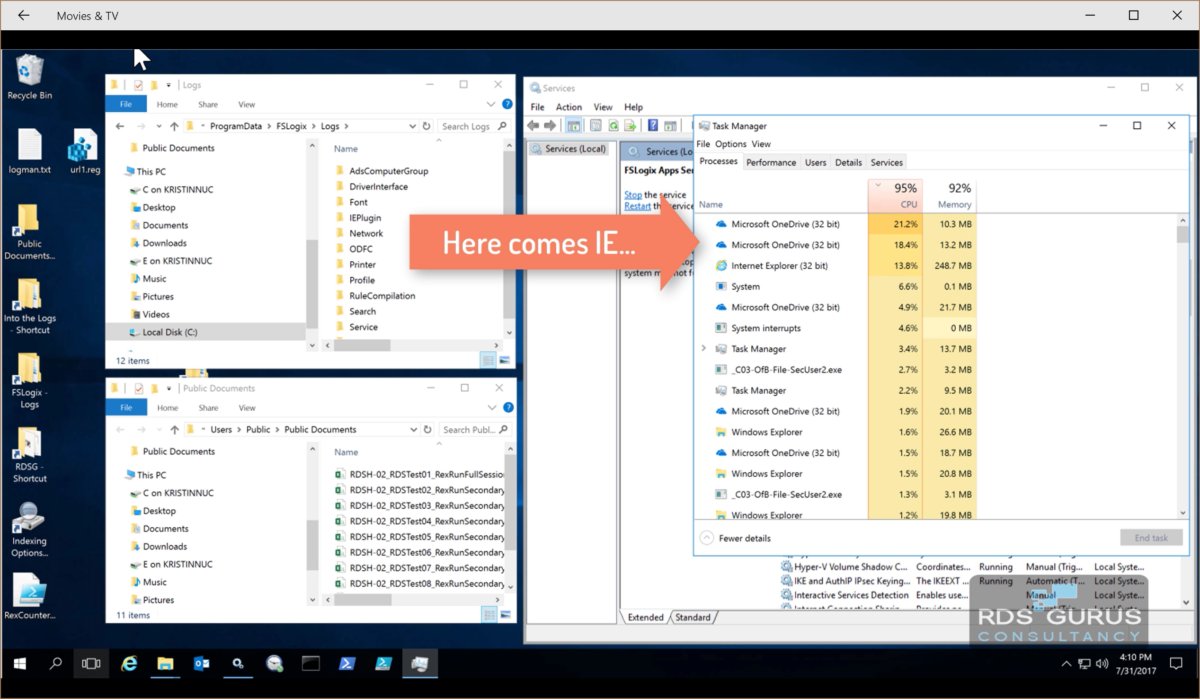Expand ribbon chevron in Logs window
Image resolution: width=1200 pixels, height=699 pixels.
(491, 104)
